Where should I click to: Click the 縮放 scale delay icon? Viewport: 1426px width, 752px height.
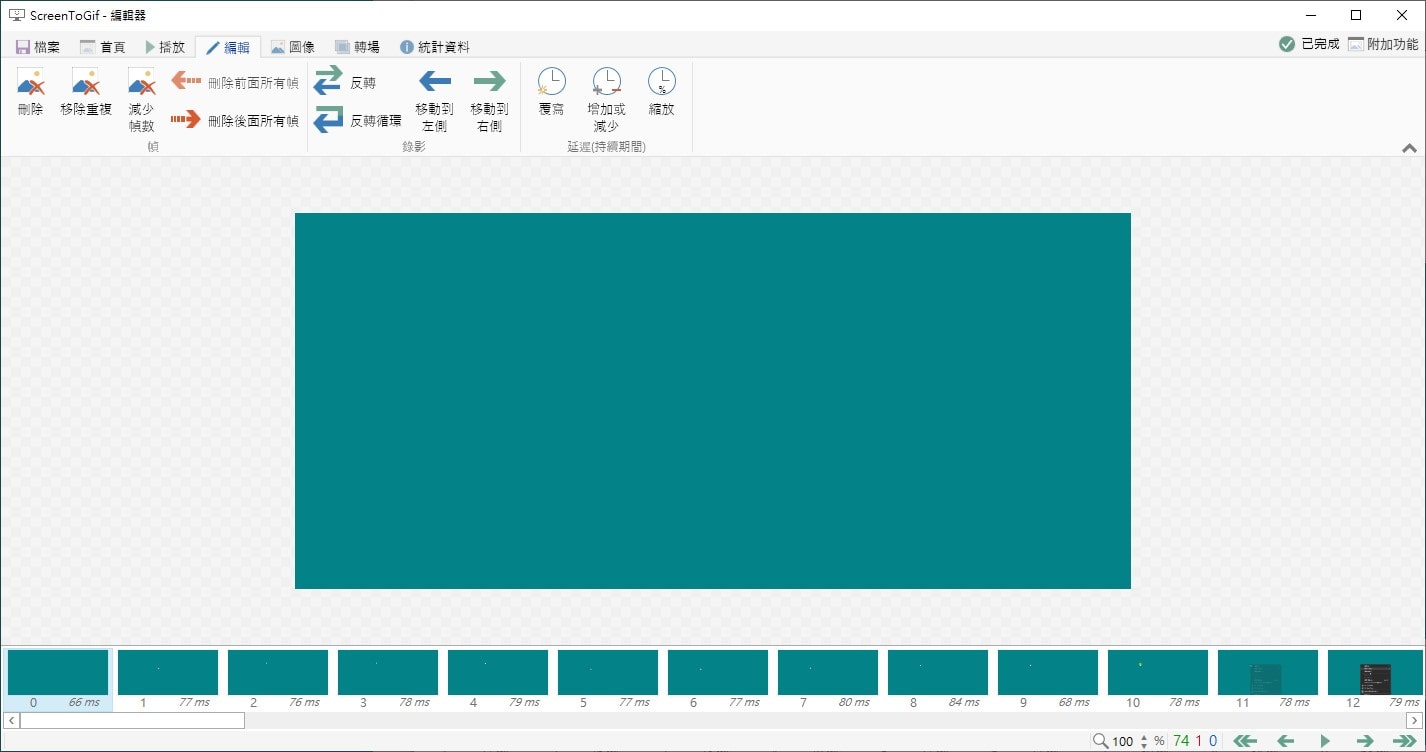click(x=661, y=95)
